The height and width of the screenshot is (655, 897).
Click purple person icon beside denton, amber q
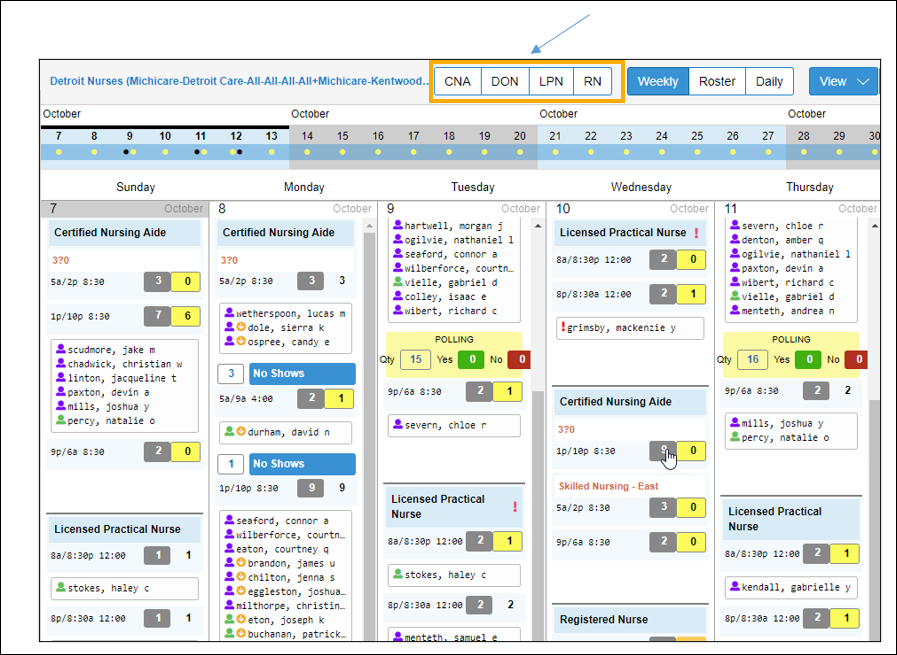pos(735,239)
